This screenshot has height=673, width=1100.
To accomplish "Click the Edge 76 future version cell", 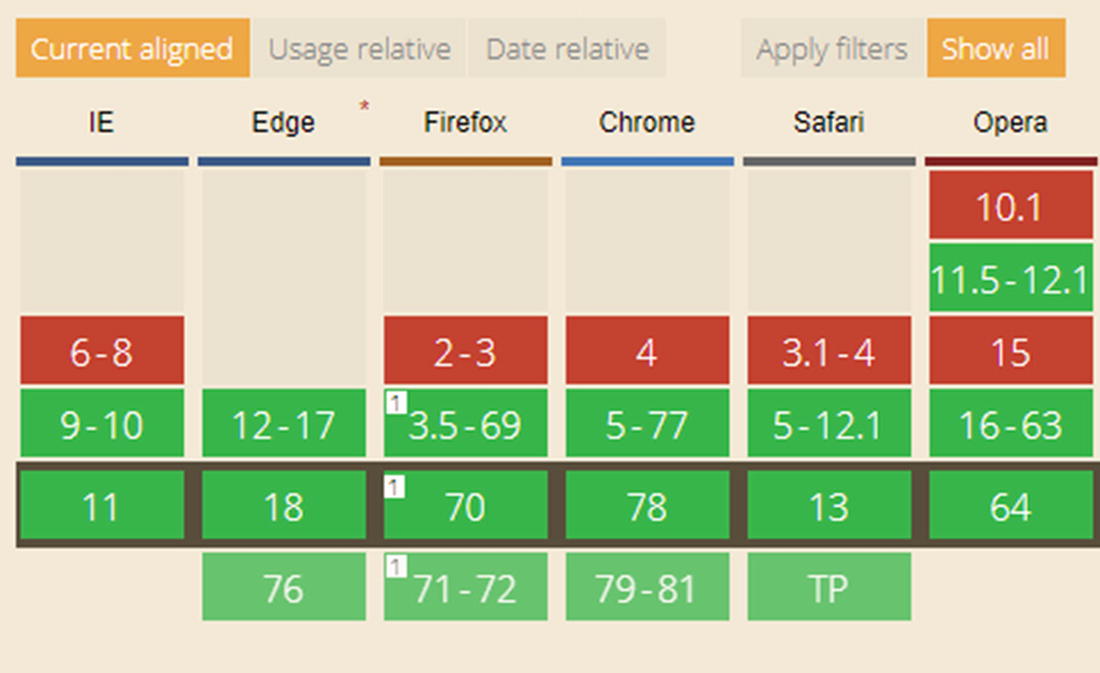I will (x=283, y=587).
